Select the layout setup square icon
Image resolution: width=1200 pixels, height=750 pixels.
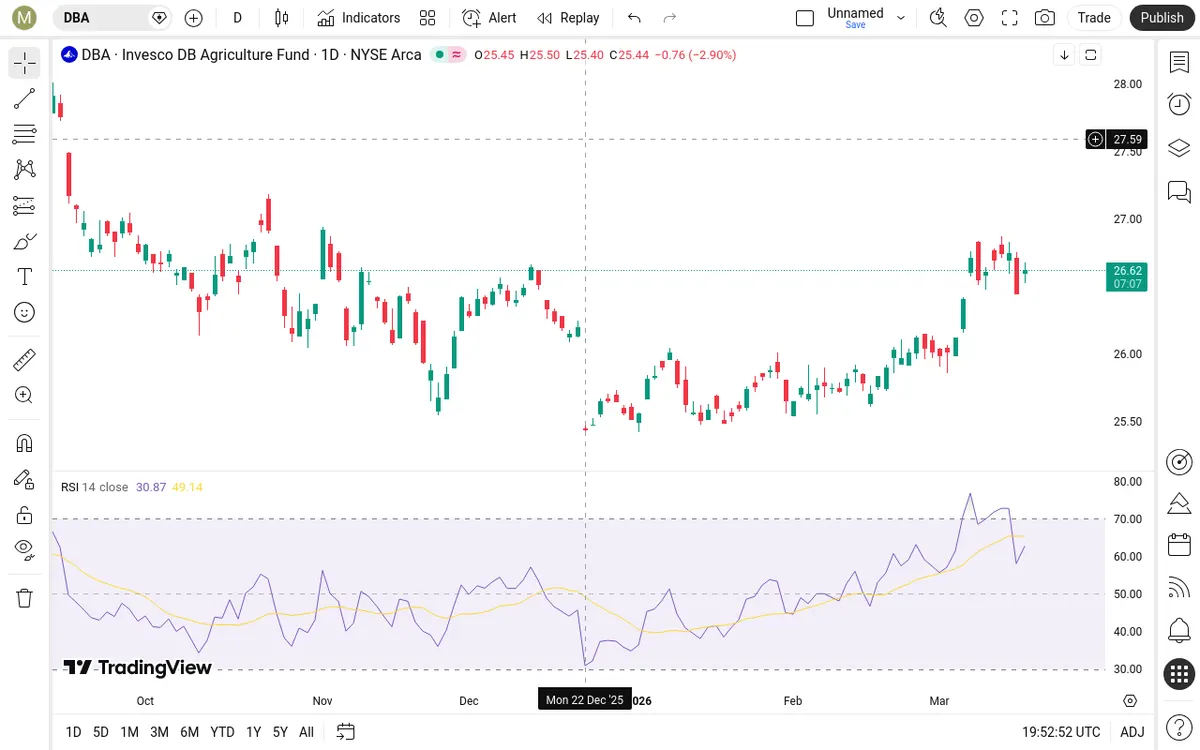[x=805, y=17]
